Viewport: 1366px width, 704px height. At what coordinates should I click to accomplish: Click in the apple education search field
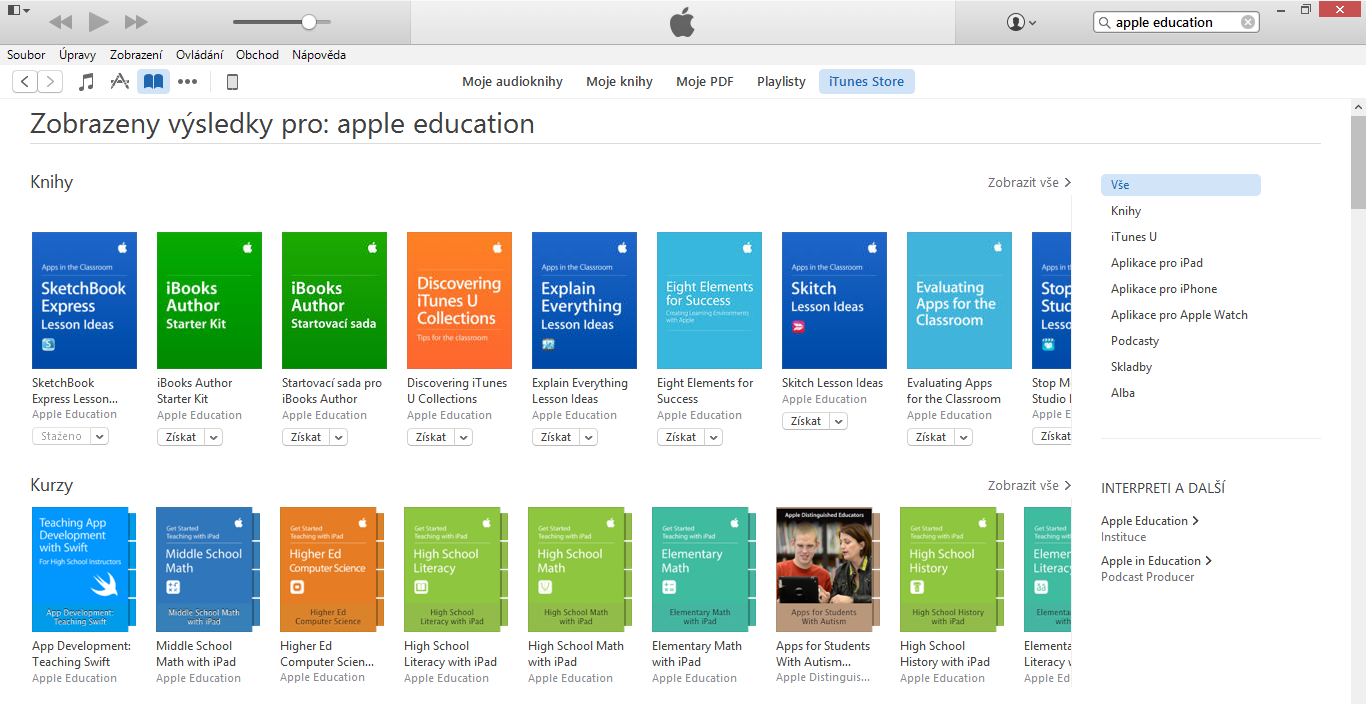(x=1177, y=22)
